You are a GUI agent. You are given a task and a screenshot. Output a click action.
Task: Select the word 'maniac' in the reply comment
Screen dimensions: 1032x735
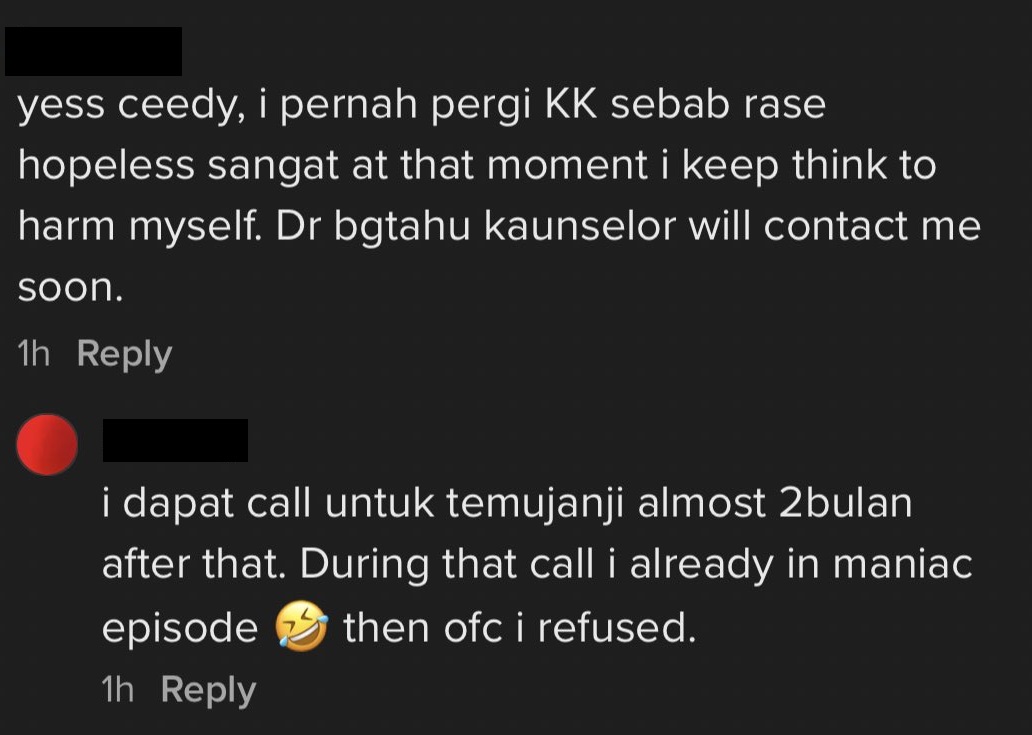point(902,564)
